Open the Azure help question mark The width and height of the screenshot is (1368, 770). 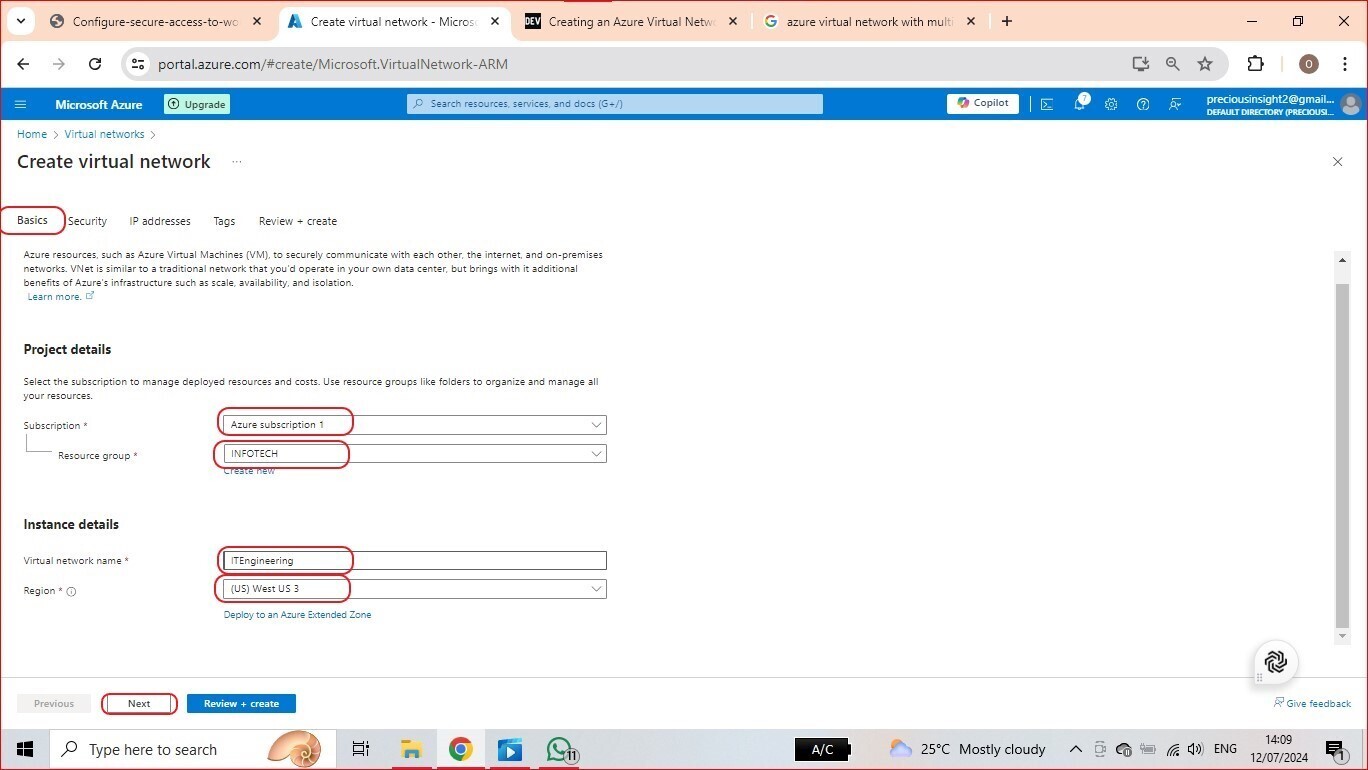(x=1143, y=104)
